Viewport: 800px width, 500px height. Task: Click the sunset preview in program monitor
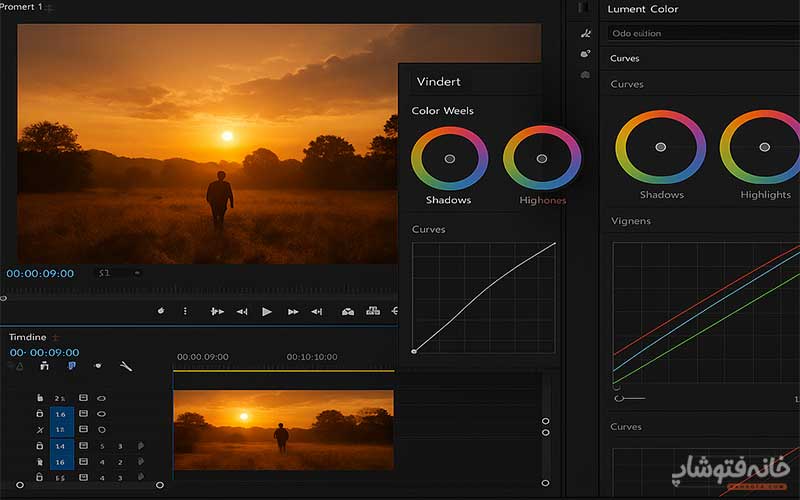[x=208, y=143]
